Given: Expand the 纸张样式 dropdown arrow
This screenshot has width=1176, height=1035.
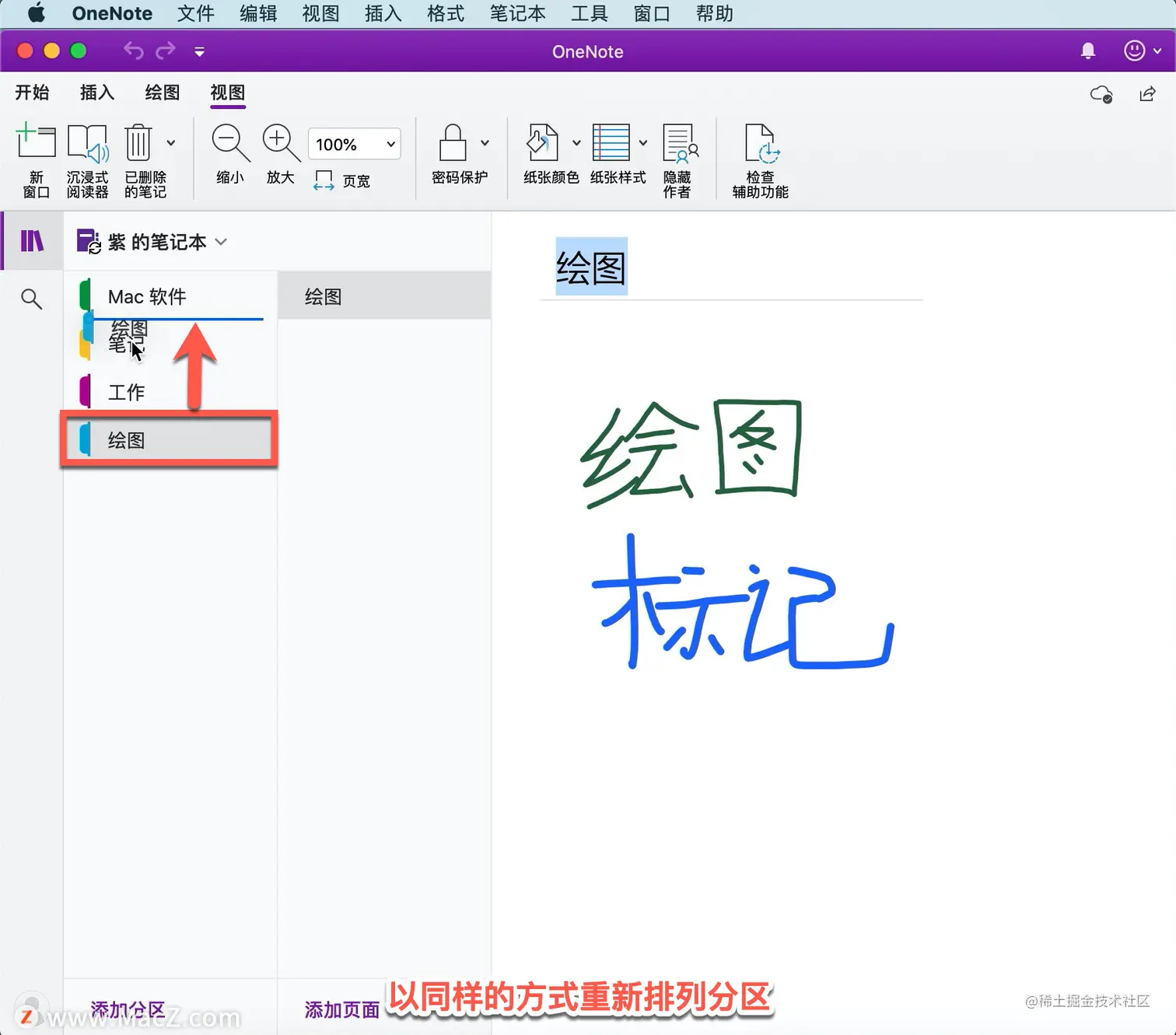Looking at the screenshot, I should coord(643,143).
